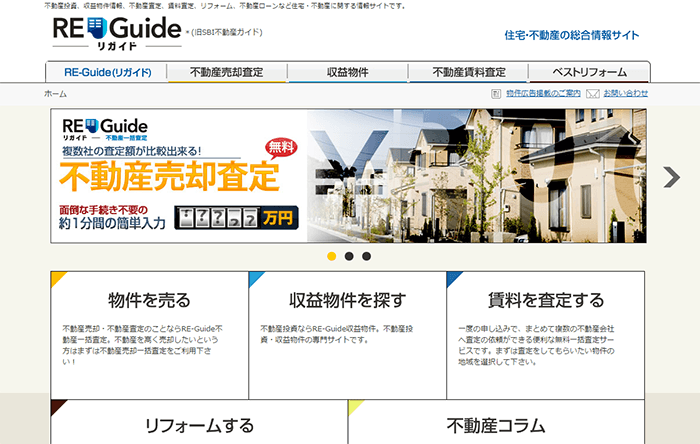This screenshot has width=700, height=444.
Task: Click the (旧SBI不動産ガイド) text
Action: pos(226,32)
